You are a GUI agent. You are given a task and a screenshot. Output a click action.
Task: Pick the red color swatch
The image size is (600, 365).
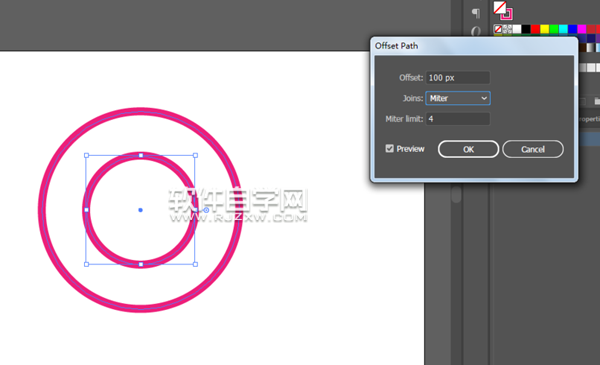[x=535, y=29]
